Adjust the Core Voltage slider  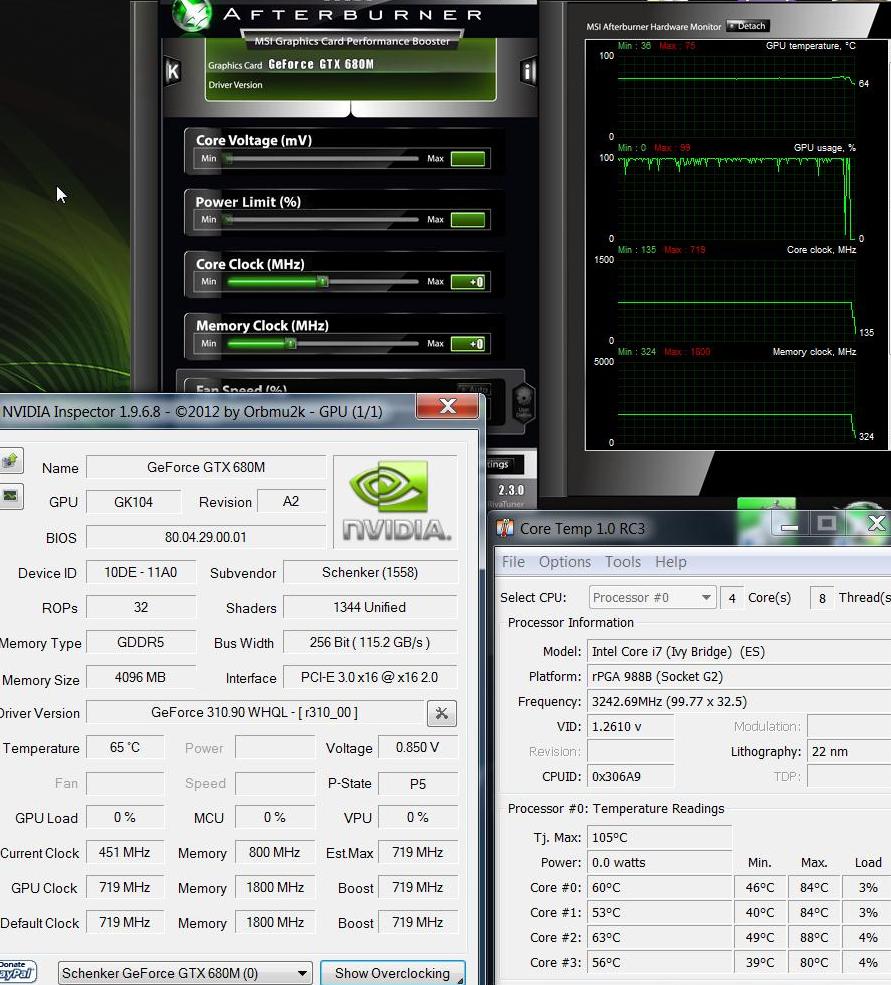(324, 158)
